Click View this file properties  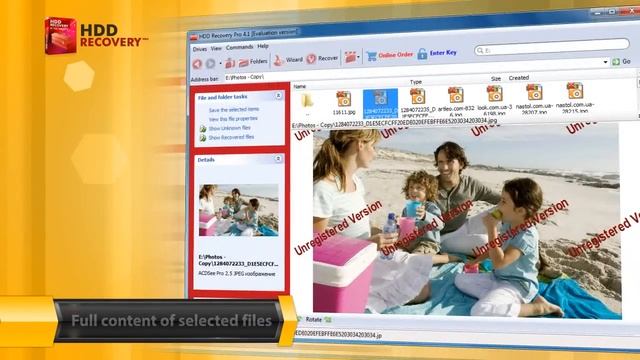point(233,119)
